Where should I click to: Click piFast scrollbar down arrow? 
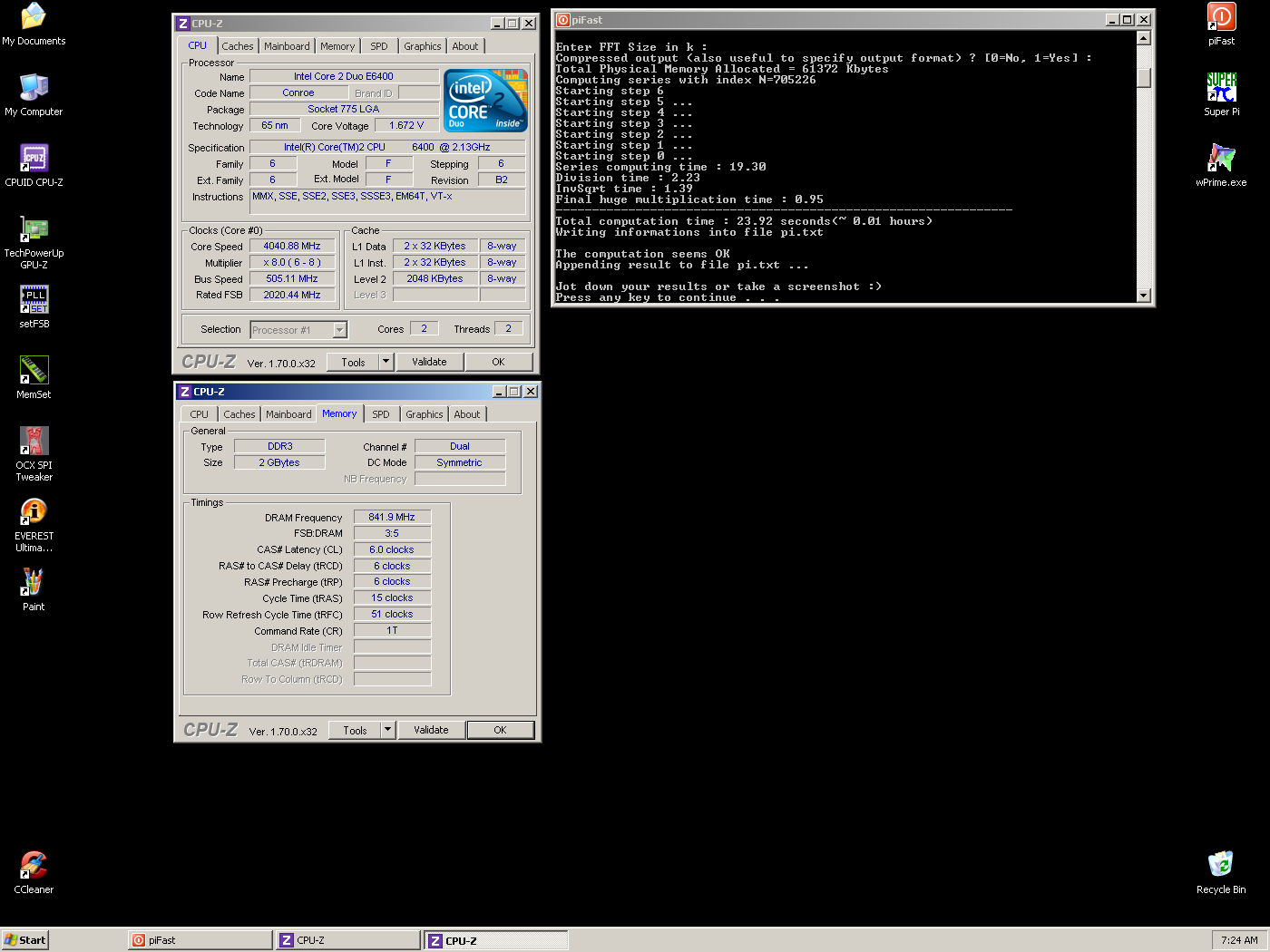click(x=1143, y=295)
